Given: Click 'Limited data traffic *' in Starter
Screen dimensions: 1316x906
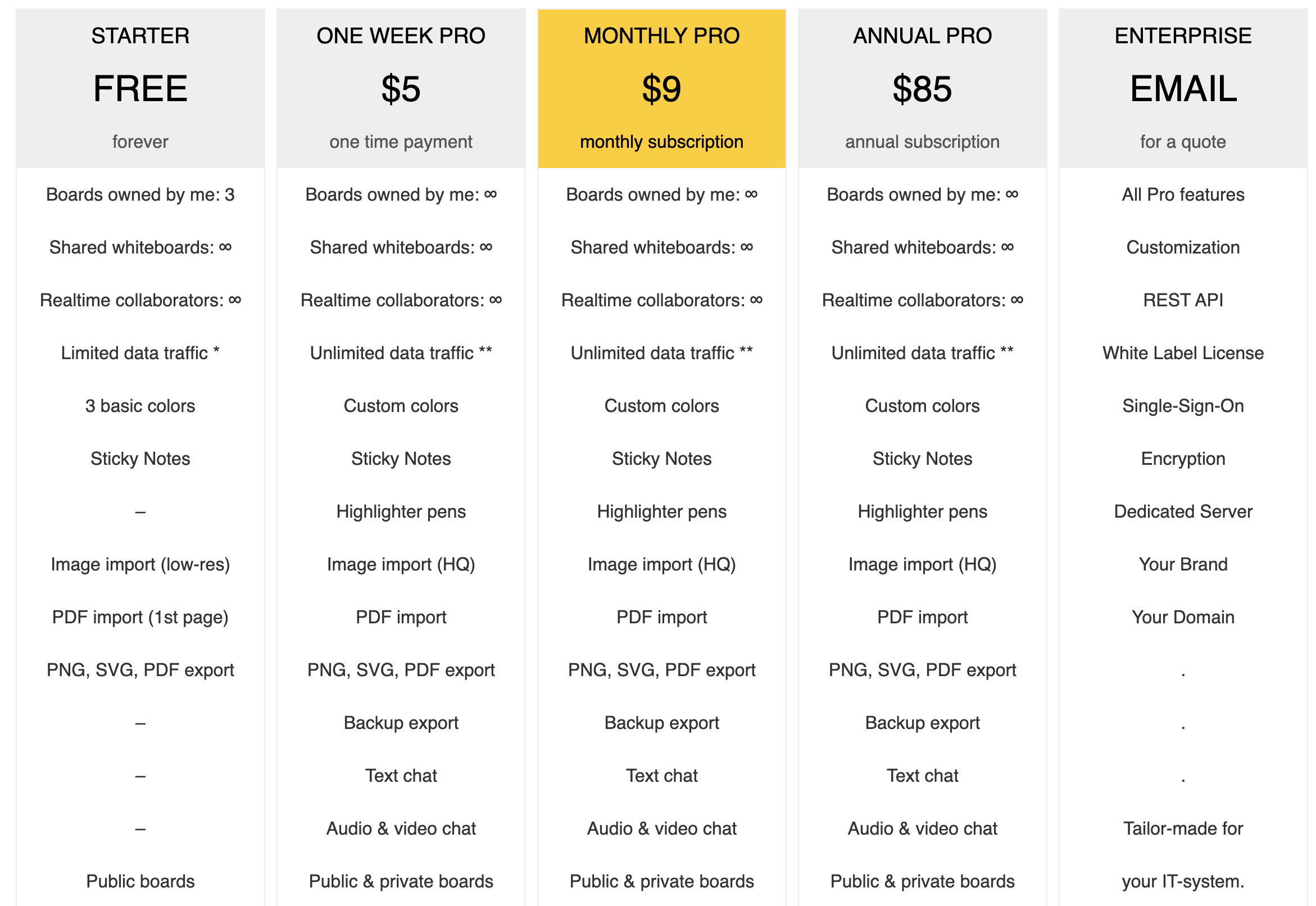Looking at the screenshot, I should click(140, 354).
